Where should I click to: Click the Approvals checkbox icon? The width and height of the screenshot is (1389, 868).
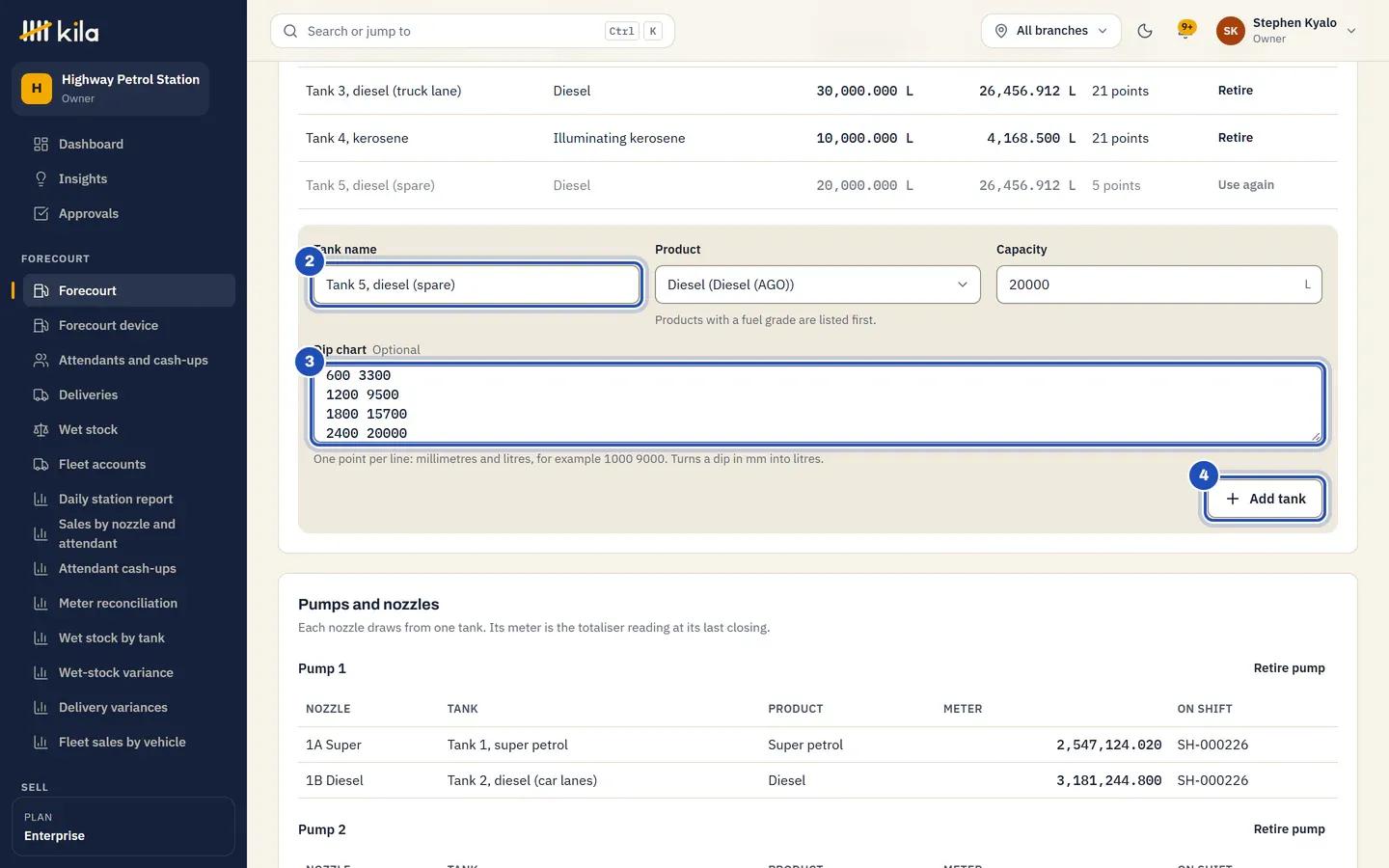41,214
